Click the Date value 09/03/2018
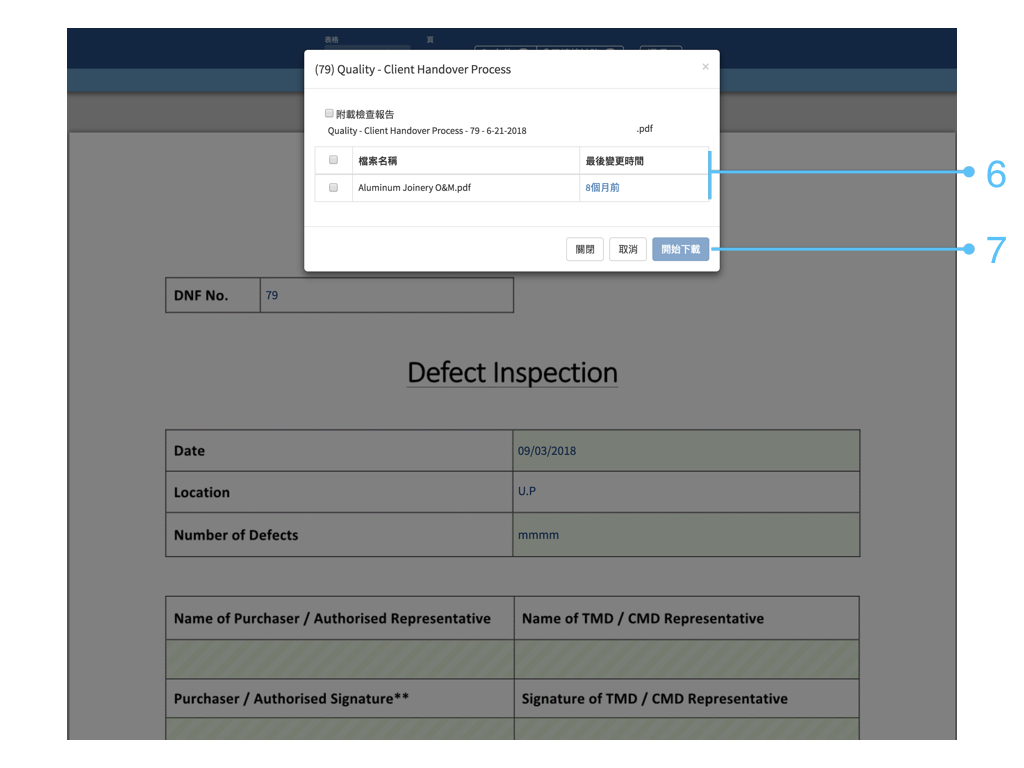 click(547, 451)
